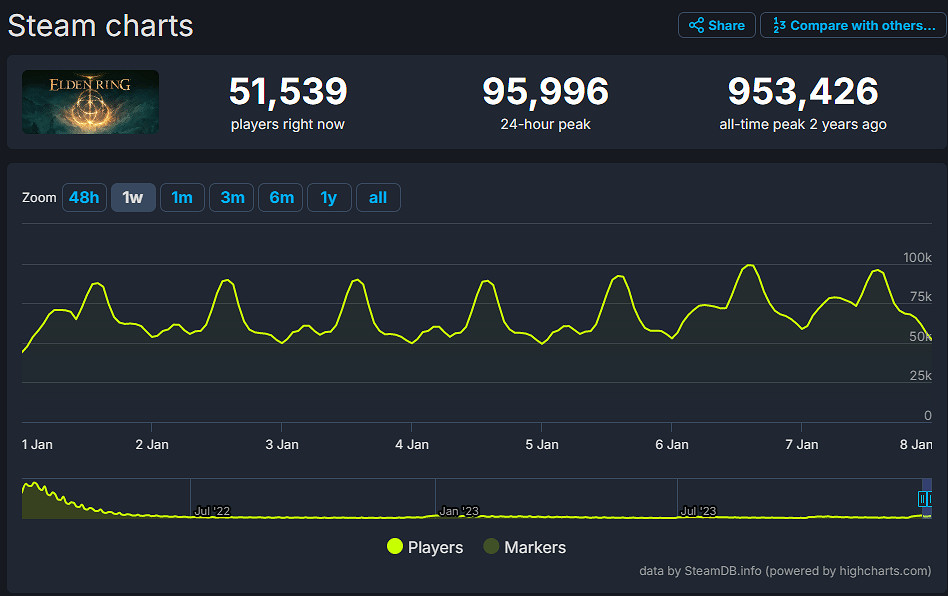Click the Share icon button
This screenshot has width=948, height=596.
tap(716, 25)
